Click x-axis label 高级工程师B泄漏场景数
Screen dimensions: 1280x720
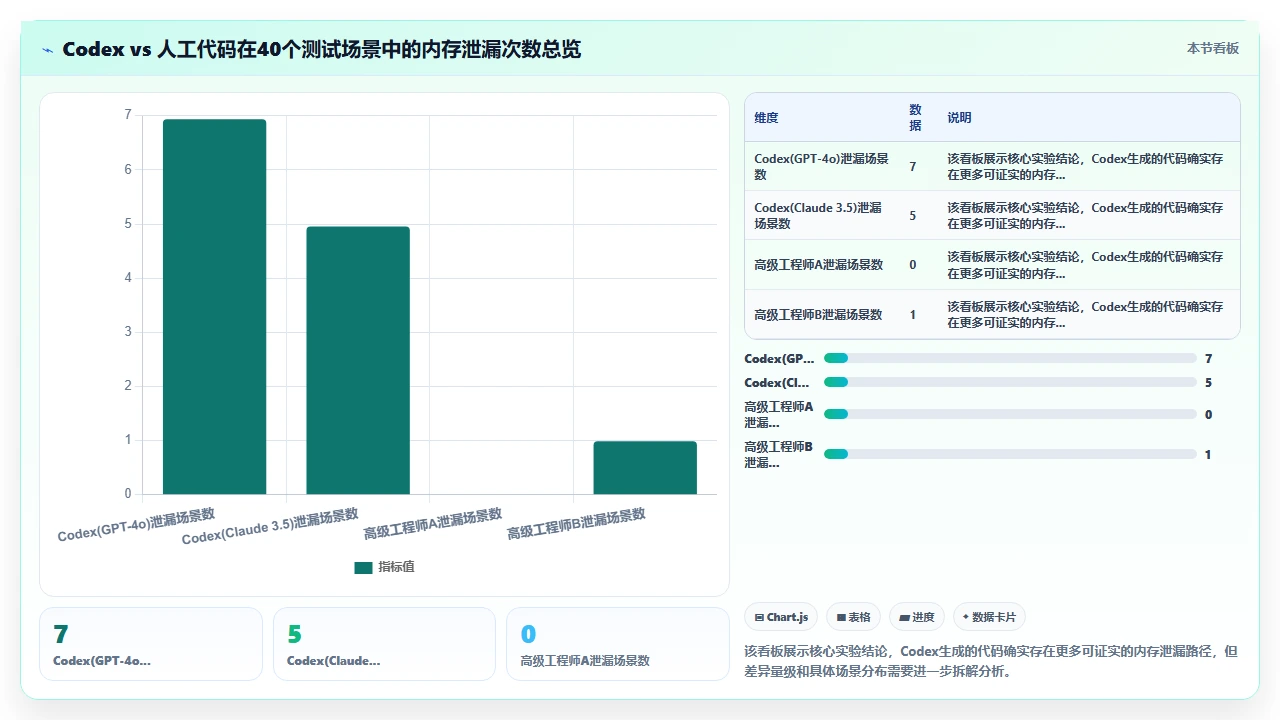coord(576,523)
